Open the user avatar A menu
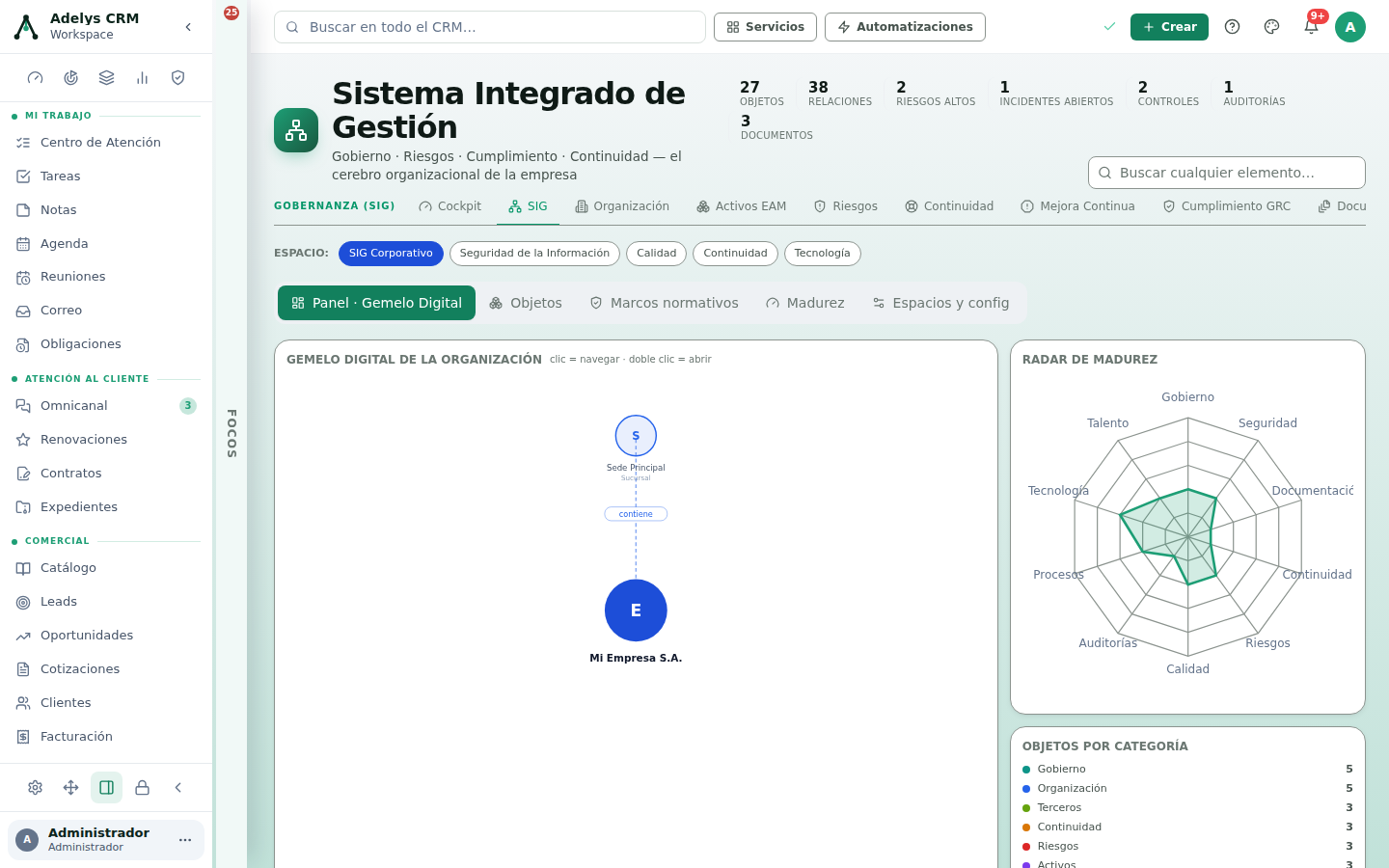 pos(1350,27)
